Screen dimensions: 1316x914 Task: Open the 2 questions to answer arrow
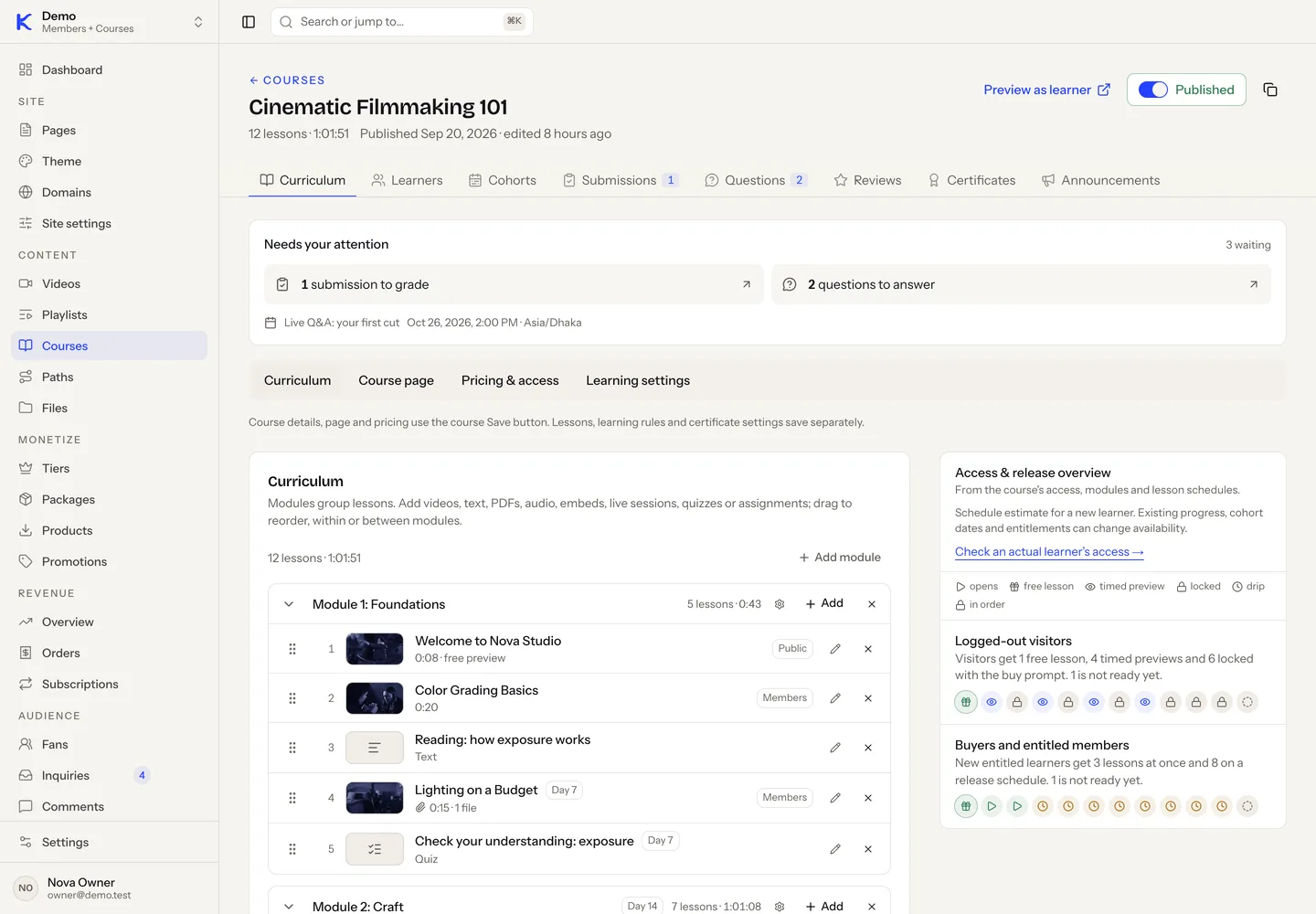pyautogui.click(x=1254, y=284)
